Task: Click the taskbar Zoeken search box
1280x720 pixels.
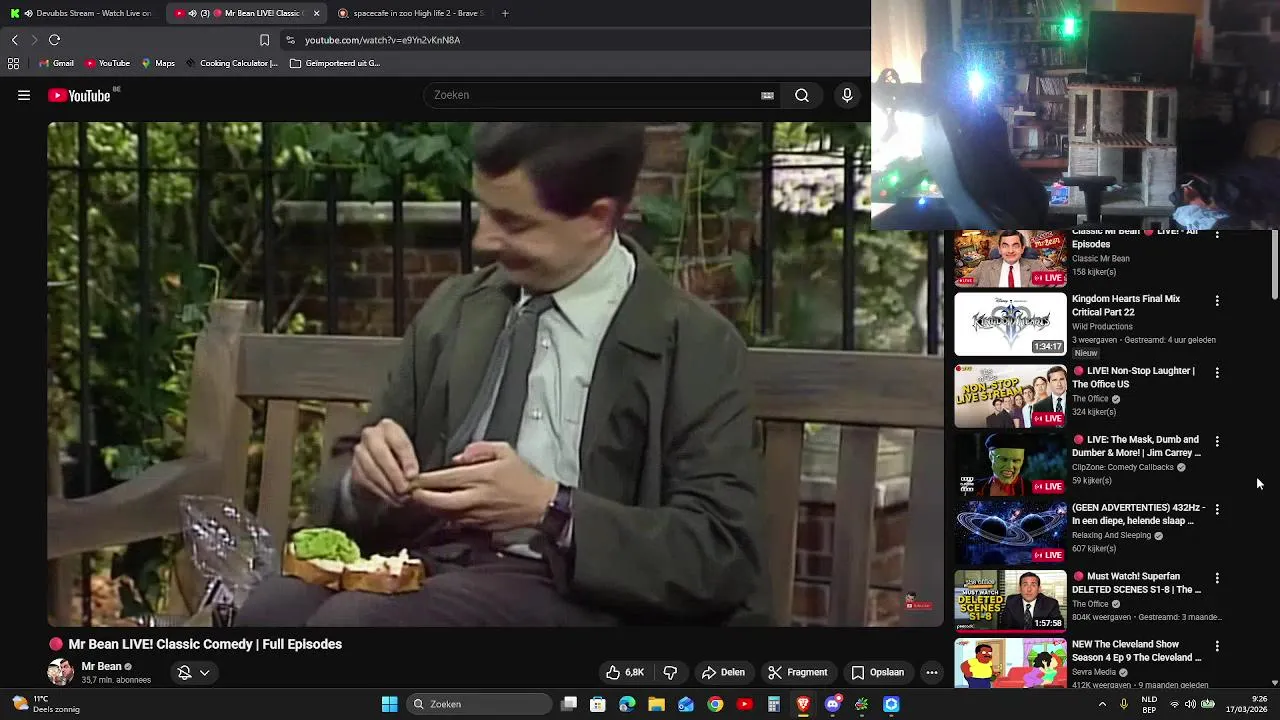Action: (x=481, y=704)
